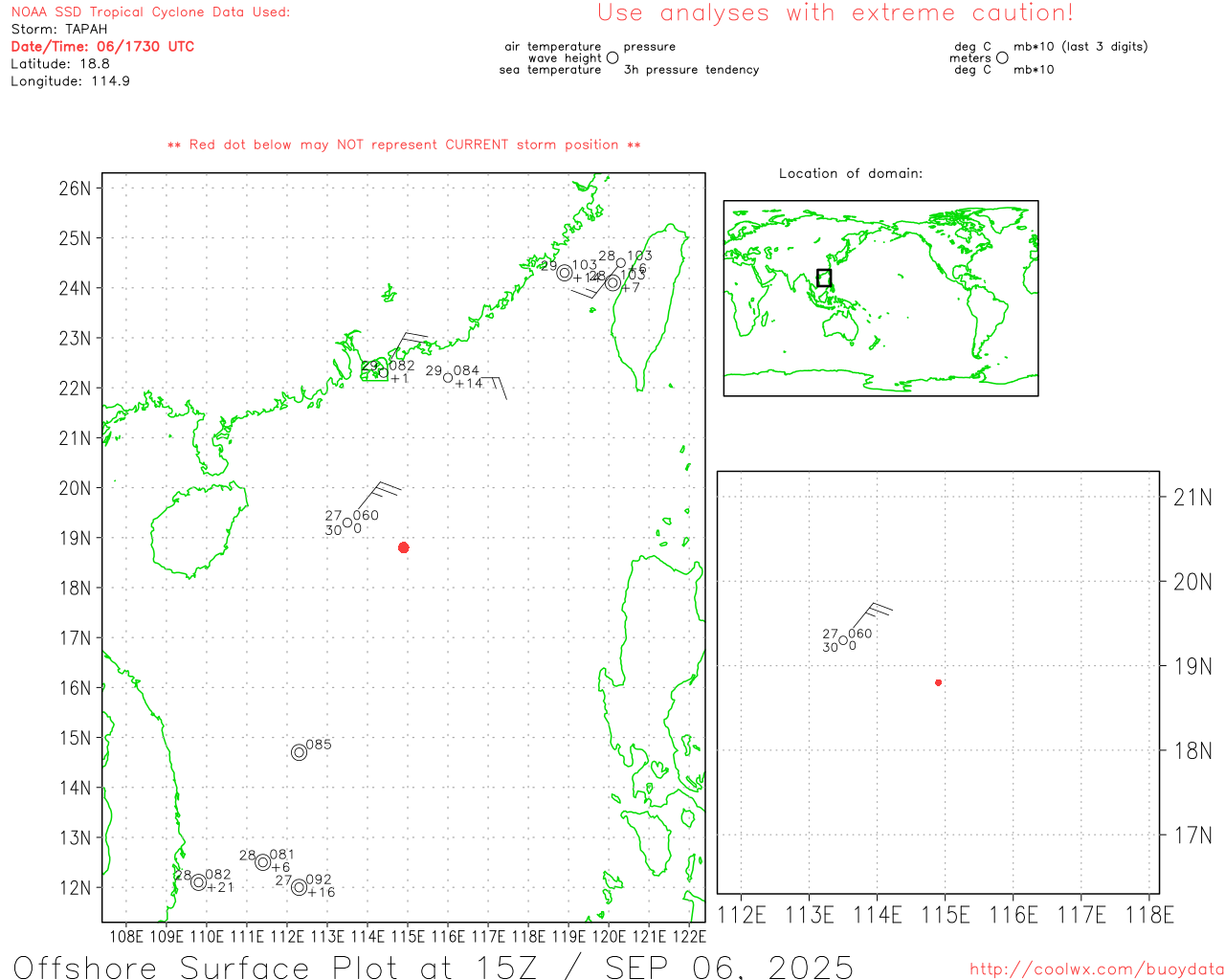Click the legend circle beside 'wave height'
Viewport: 1225px width, 980px height.
pyautogui.click(x=612, y=57)
